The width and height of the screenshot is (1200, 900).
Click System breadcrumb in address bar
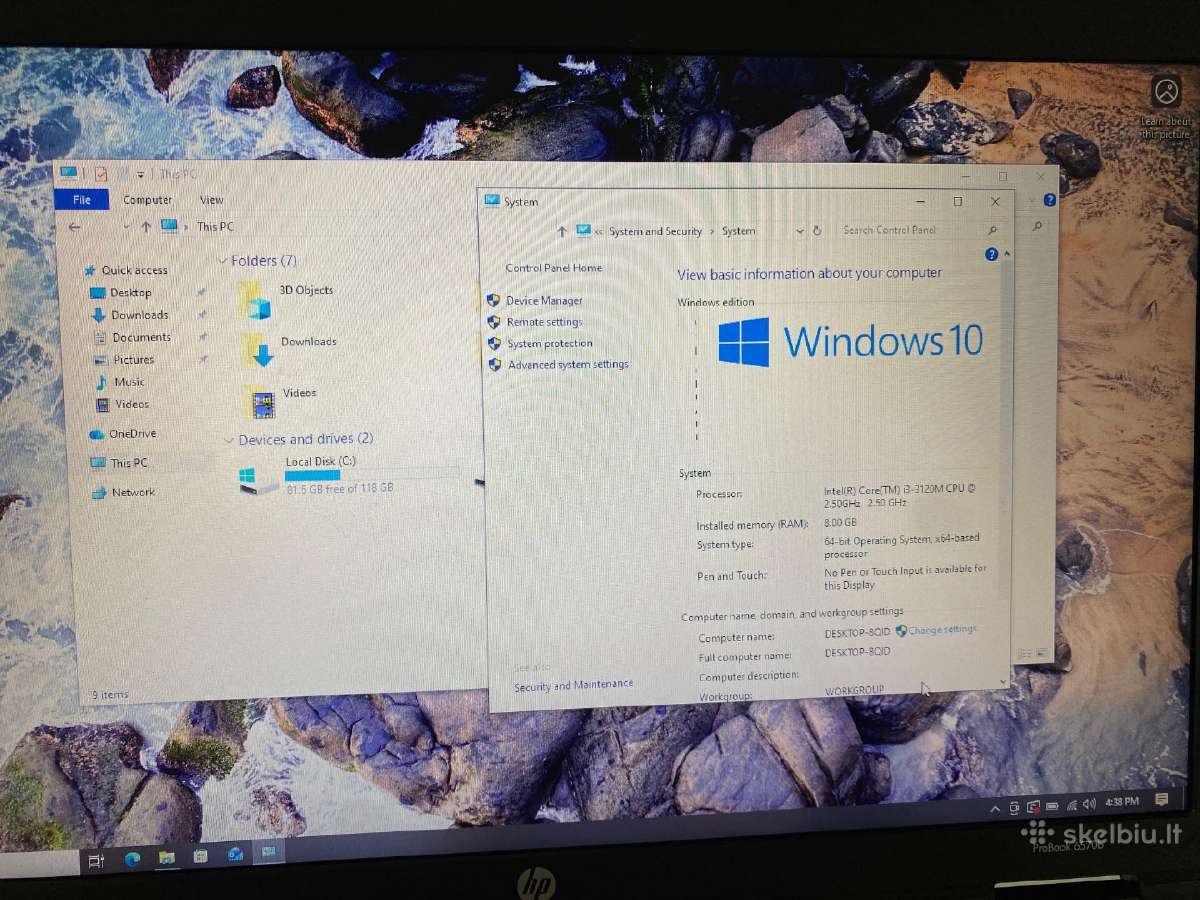pos(739,231)
